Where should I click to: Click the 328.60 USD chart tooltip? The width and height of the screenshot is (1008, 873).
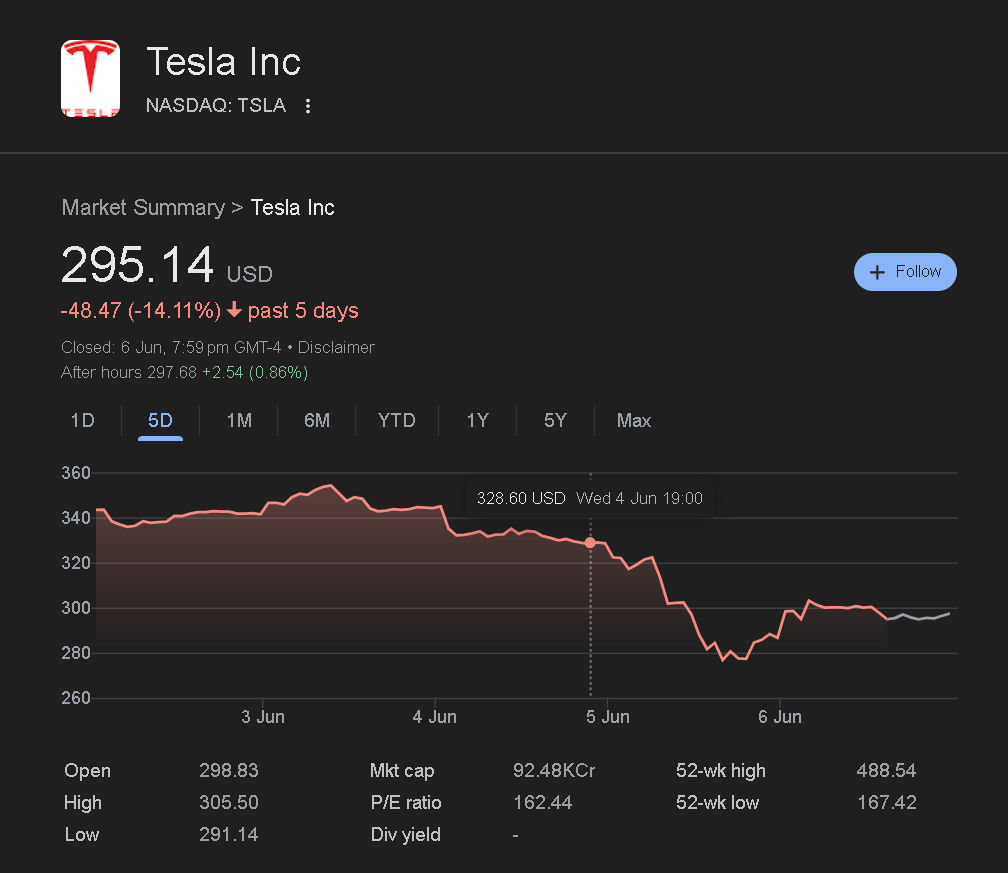click(x=590, y=498)
